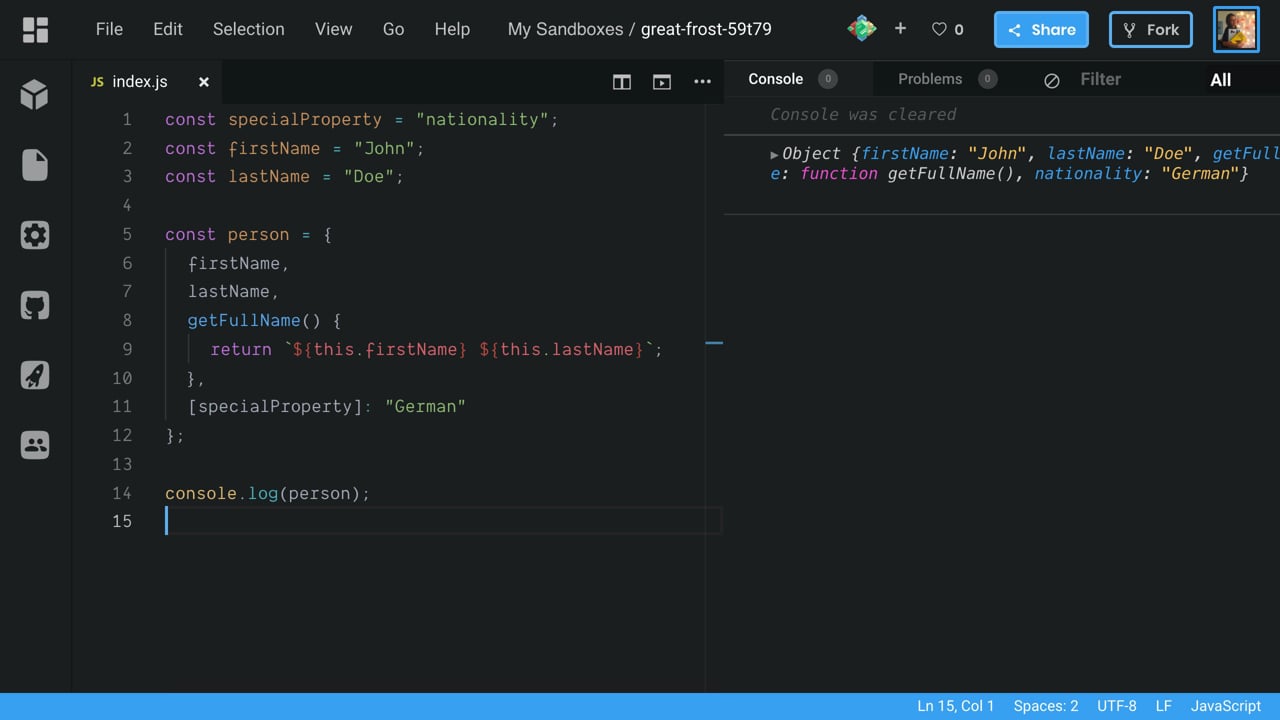This screenshot has height=720, width=1280.
Task: Open the Sandbox Info cube icon
Action: (x=35, y=95)
